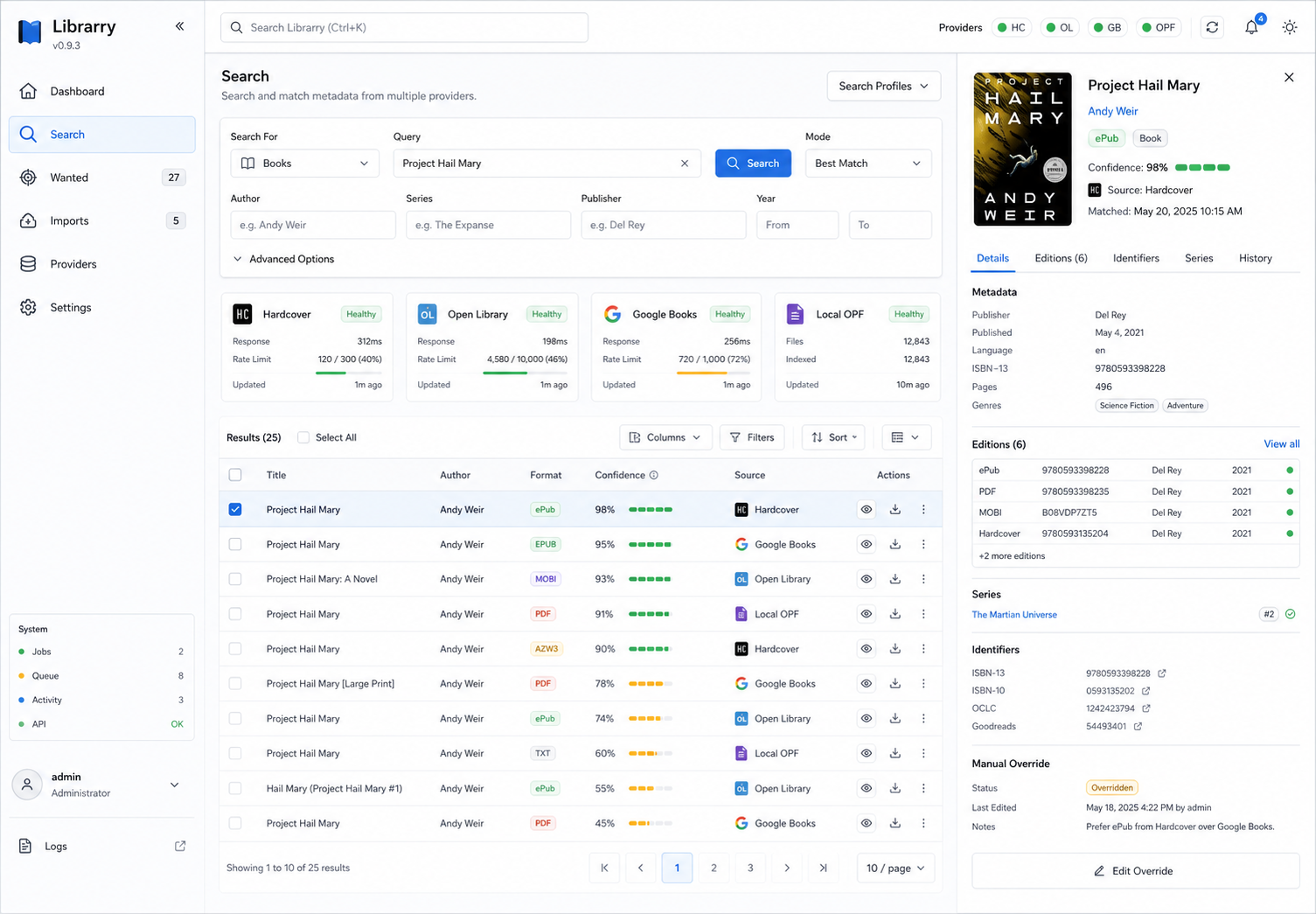Download the TXT format result
Viewport: 1316px width, 914px height.
tap(895, 753)
